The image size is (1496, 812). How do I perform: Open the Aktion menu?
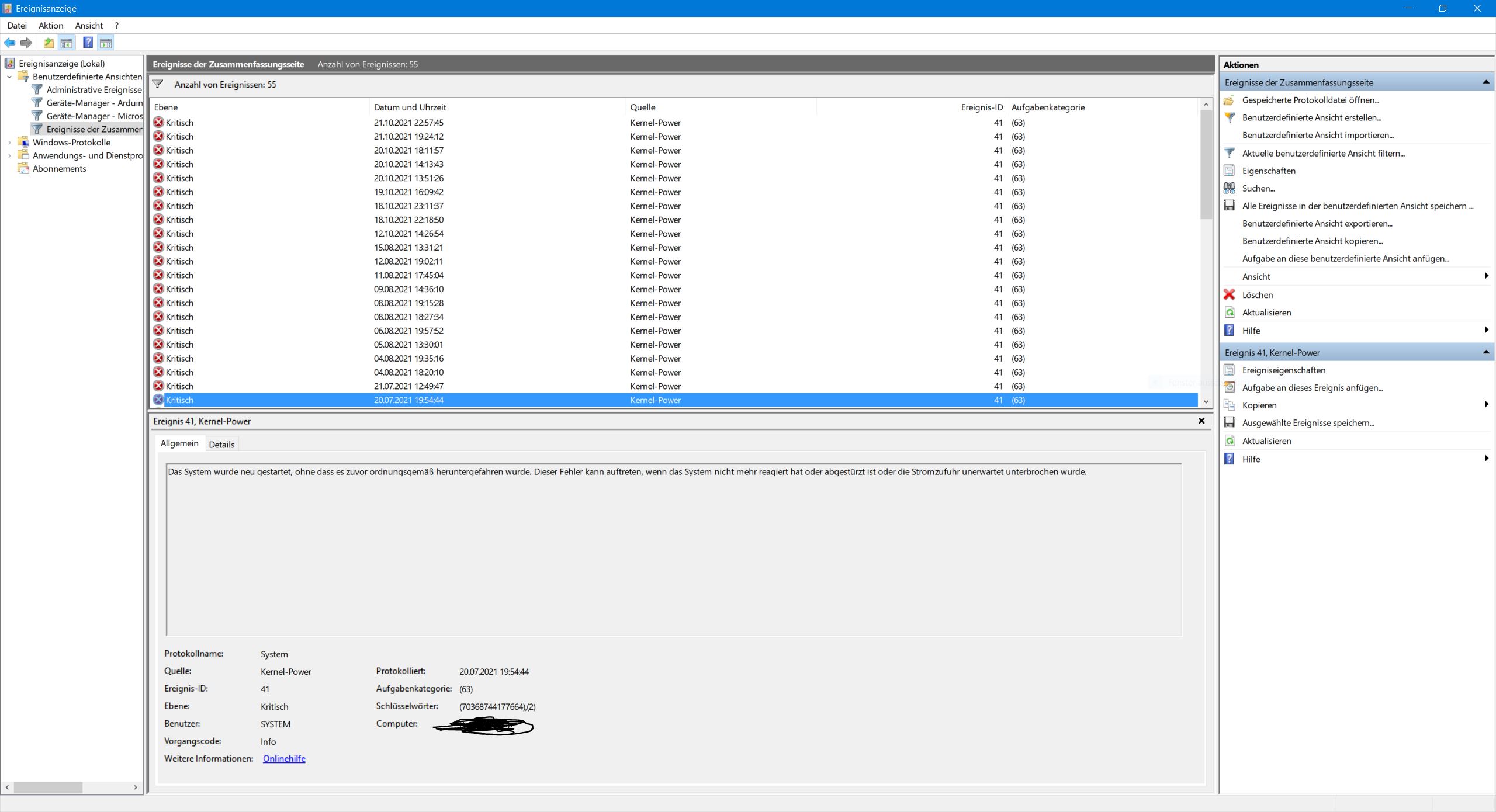click(51, 25)
